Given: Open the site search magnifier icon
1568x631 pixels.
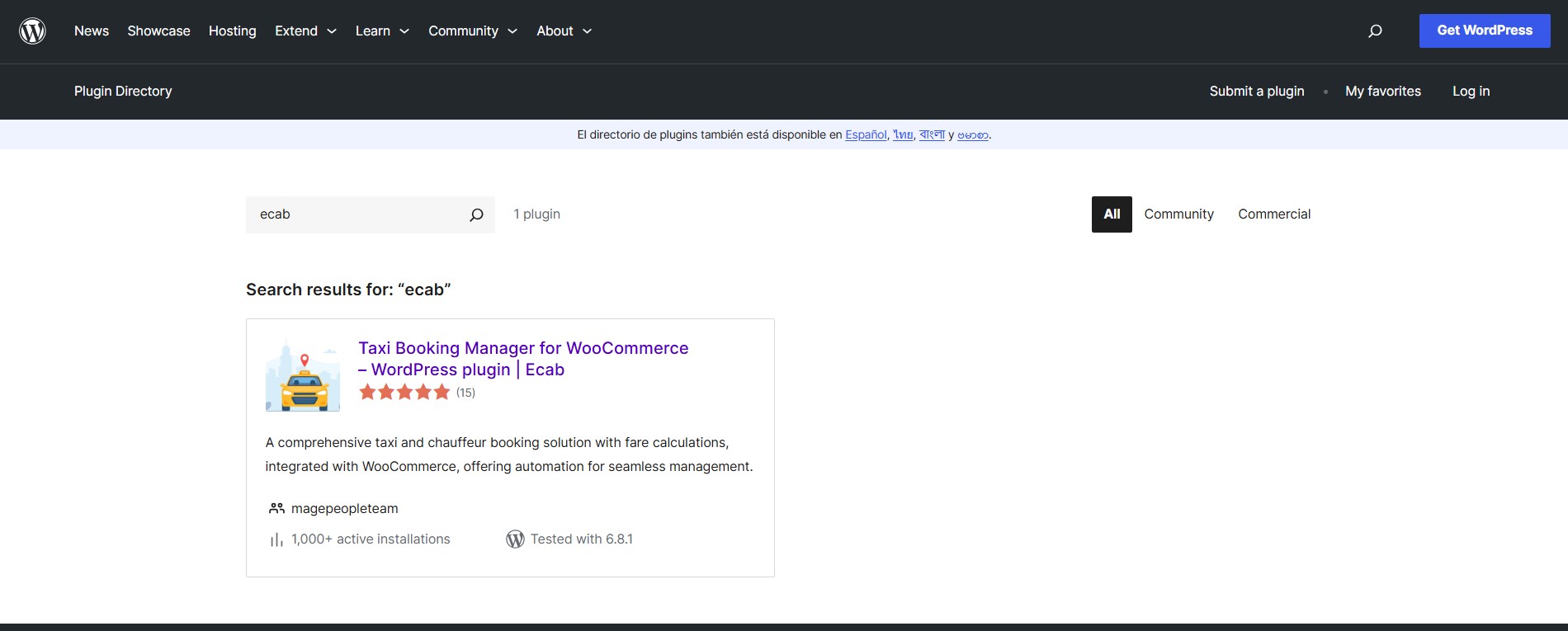Looking at the screenshot, I should click(1375, 31).
